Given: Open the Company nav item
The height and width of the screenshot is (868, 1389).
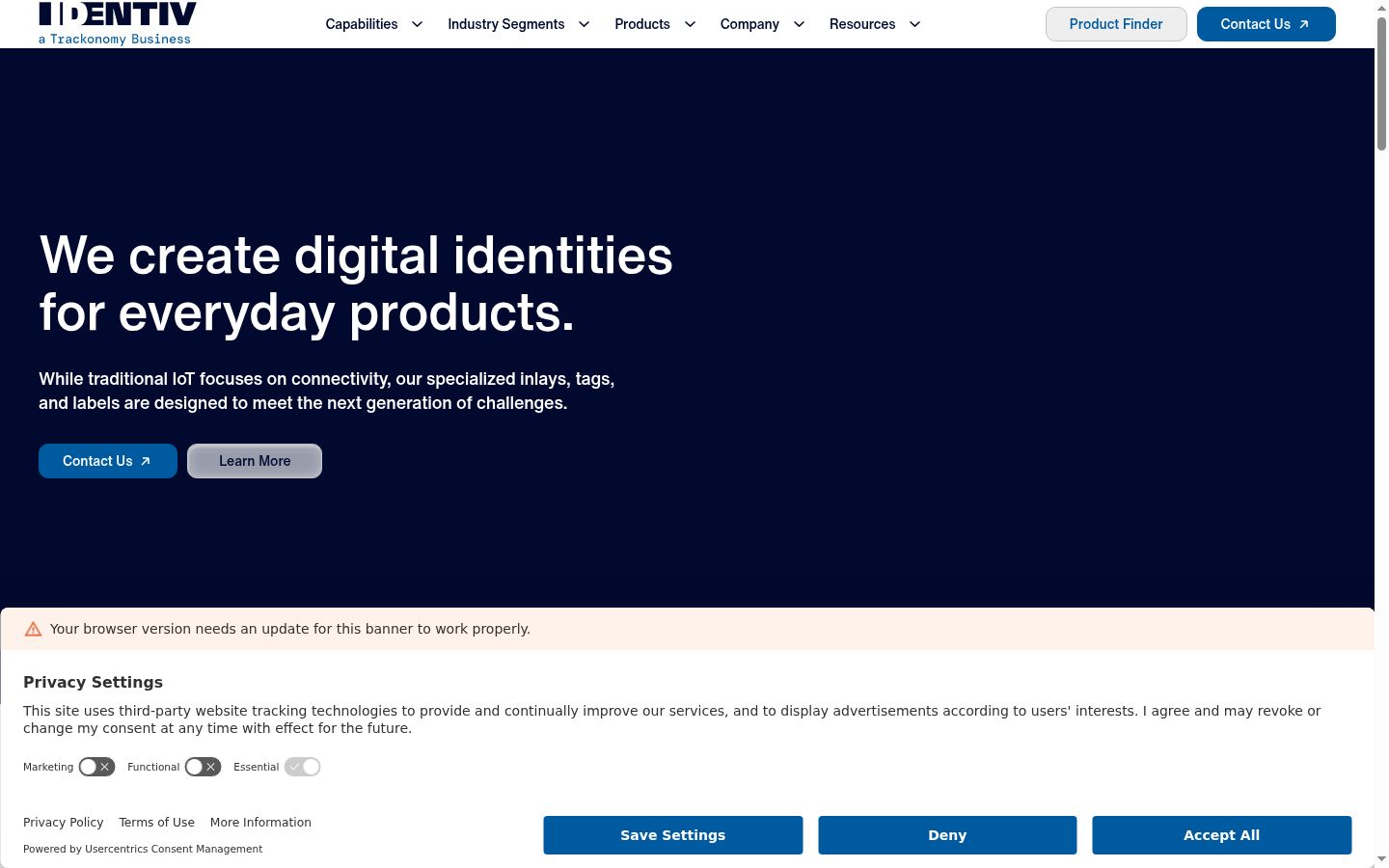Looking at the screenshot, I should 749,24.
